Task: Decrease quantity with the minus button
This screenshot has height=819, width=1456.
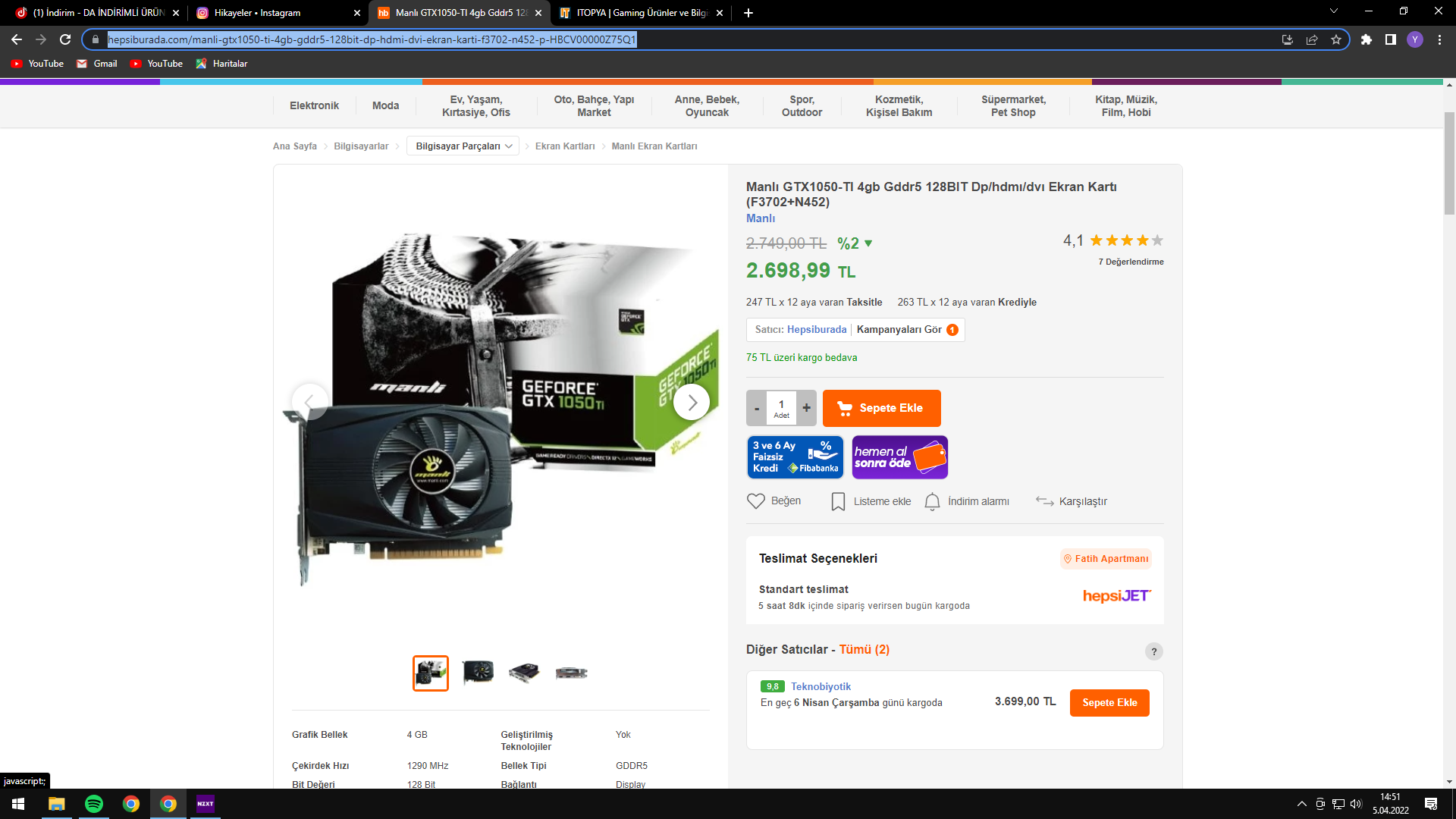Action: [x=757, y=408]
